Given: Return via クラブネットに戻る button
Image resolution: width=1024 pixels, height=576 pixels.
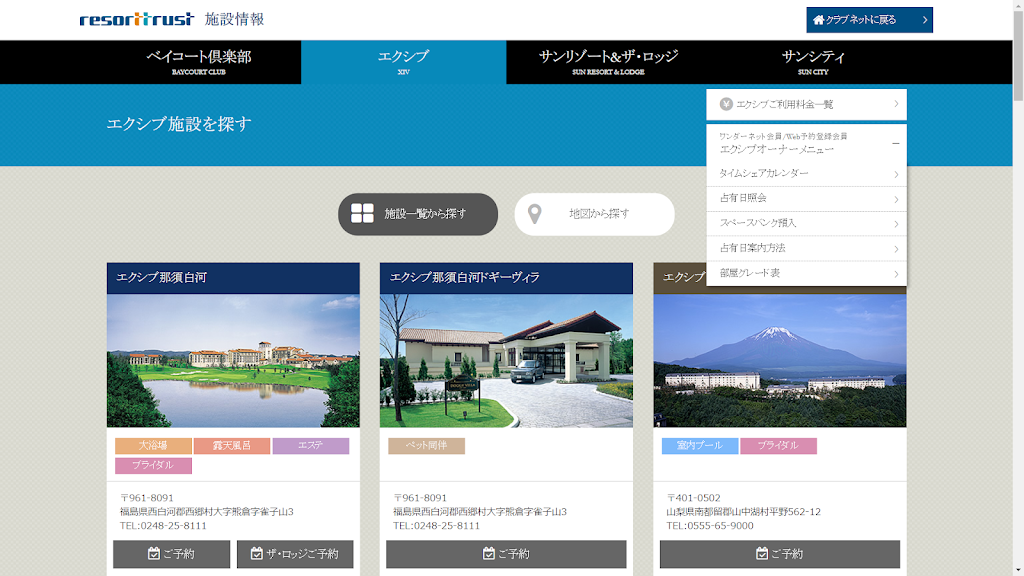Looking at the screenshot, I should pyautogui.click(x=869, y=20).
